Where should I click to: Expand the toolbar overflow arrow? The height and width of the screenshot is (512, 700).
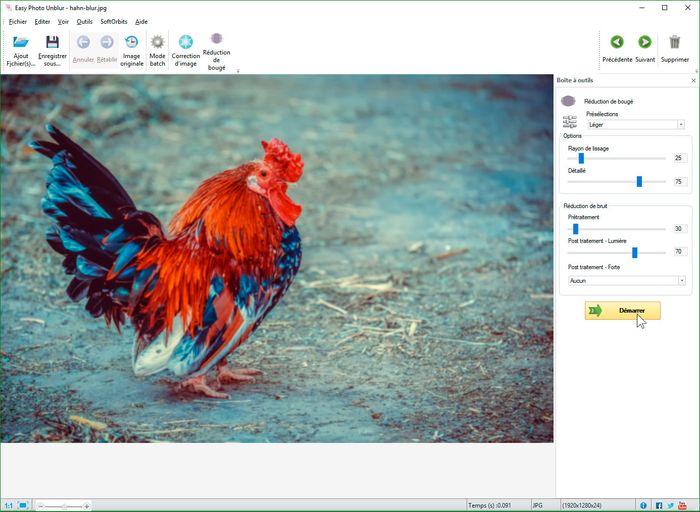pyautogui.click(x=237, y=71)
